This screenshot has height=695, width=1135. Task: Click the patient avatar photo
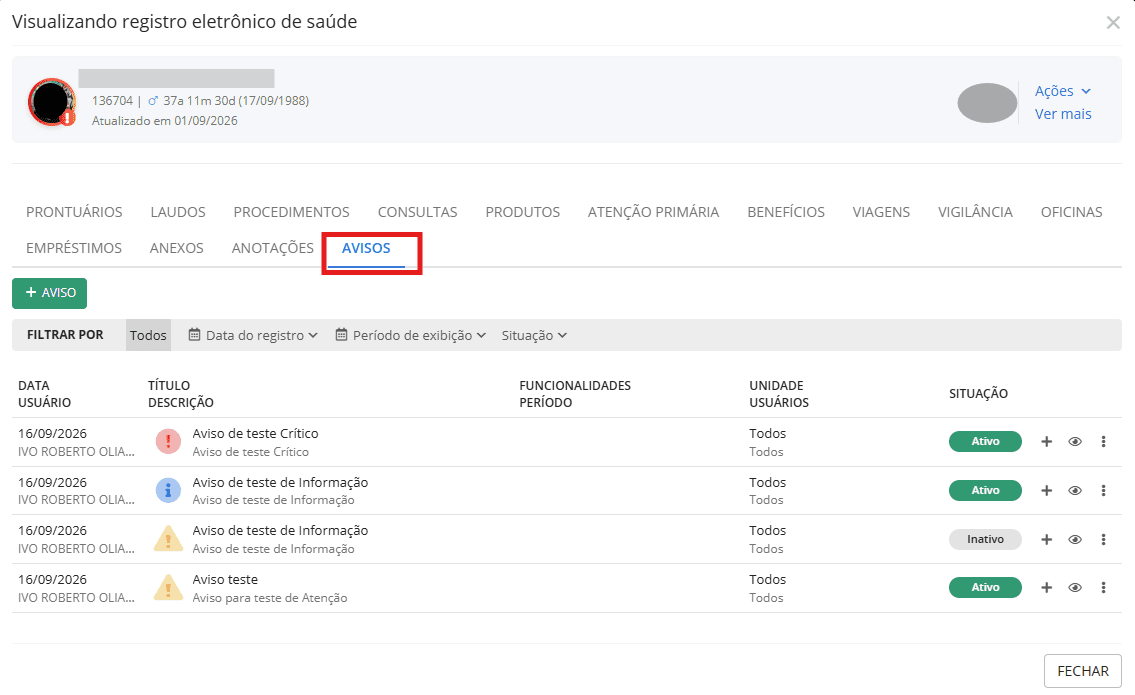(52, 102)
